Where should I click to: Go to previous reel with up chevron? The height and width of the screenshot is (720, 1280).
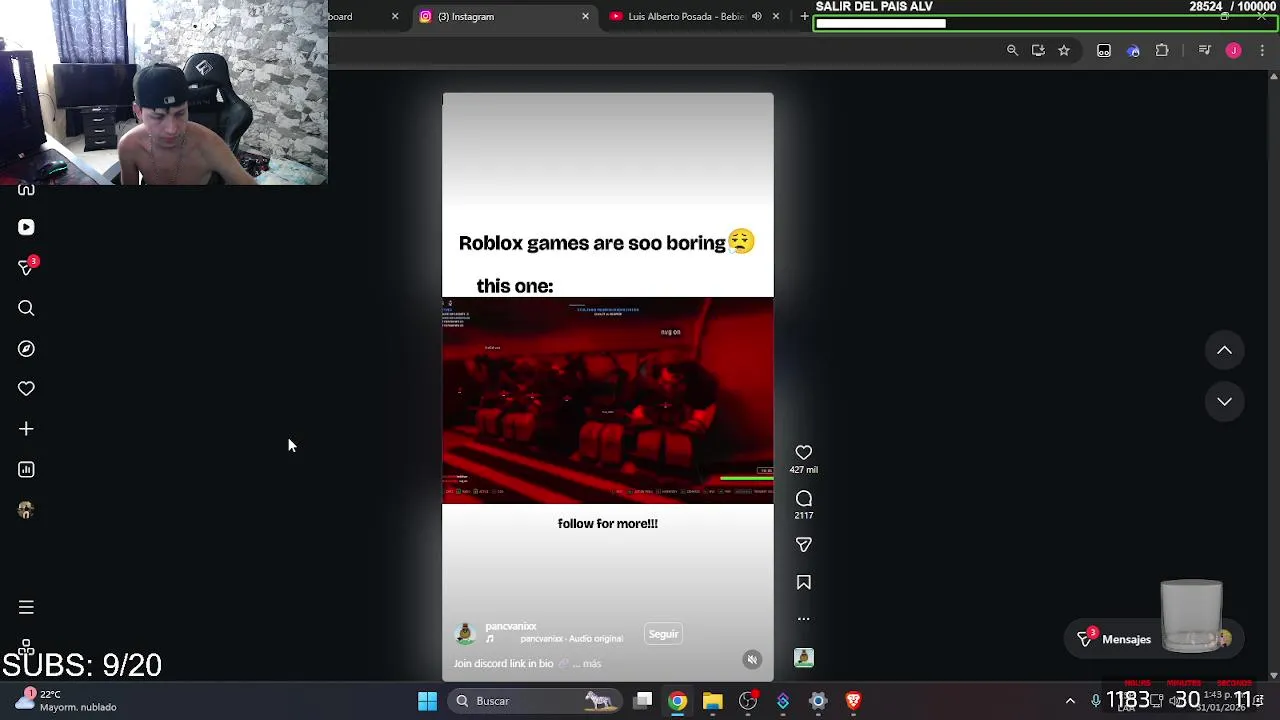[1224, 350]
